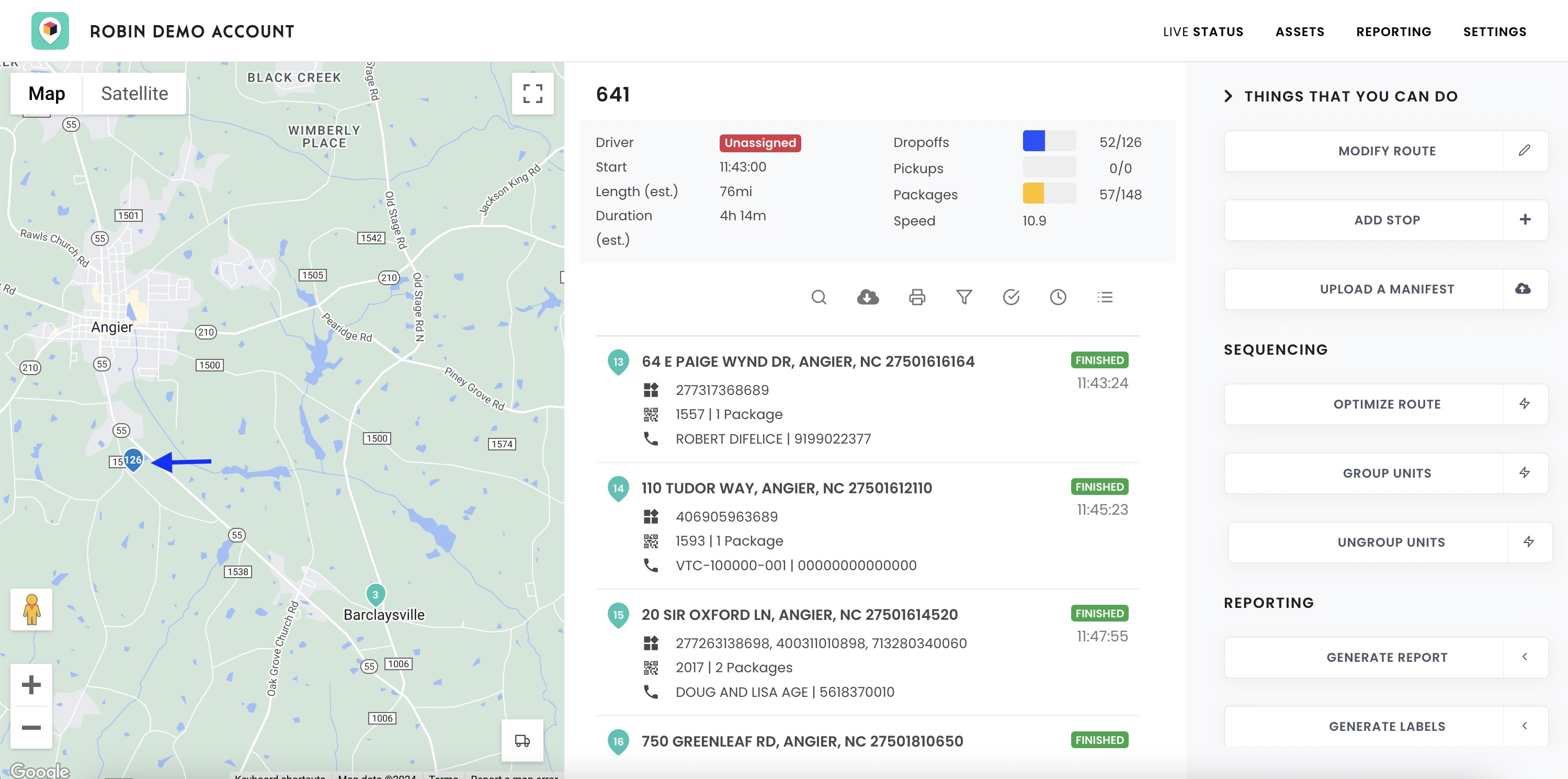Screen dimensions: 1568x779
Task: Select address 750 Greenleaf Rd
Action: pyautogui.click(x=802, y=741)
